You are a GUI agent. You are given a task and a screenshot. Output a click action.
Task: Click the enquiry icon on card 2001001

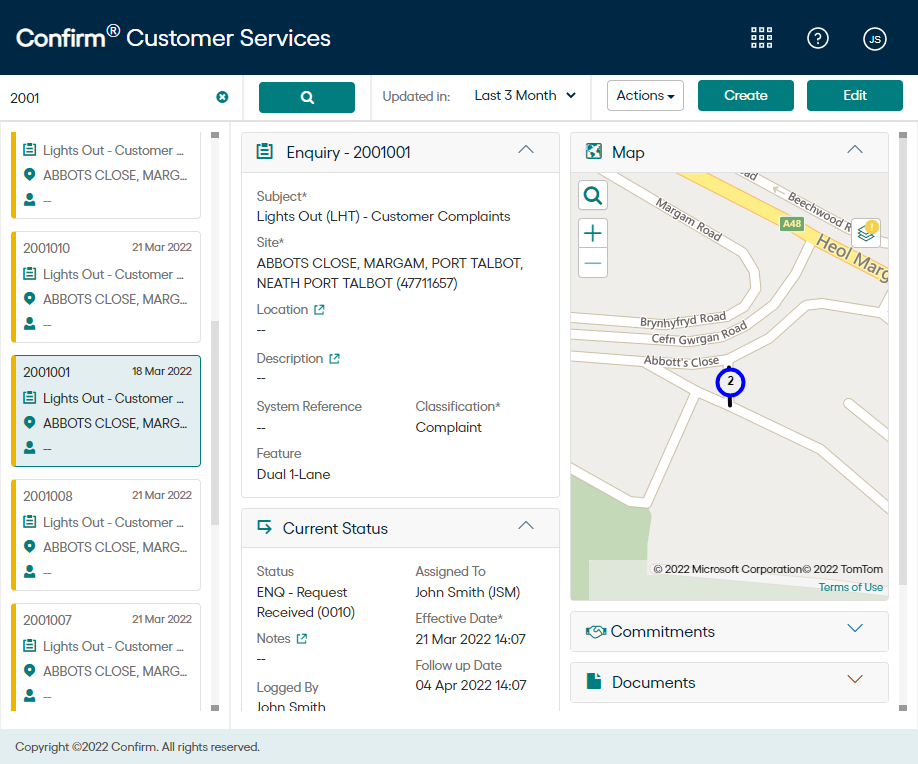(29, 398)
